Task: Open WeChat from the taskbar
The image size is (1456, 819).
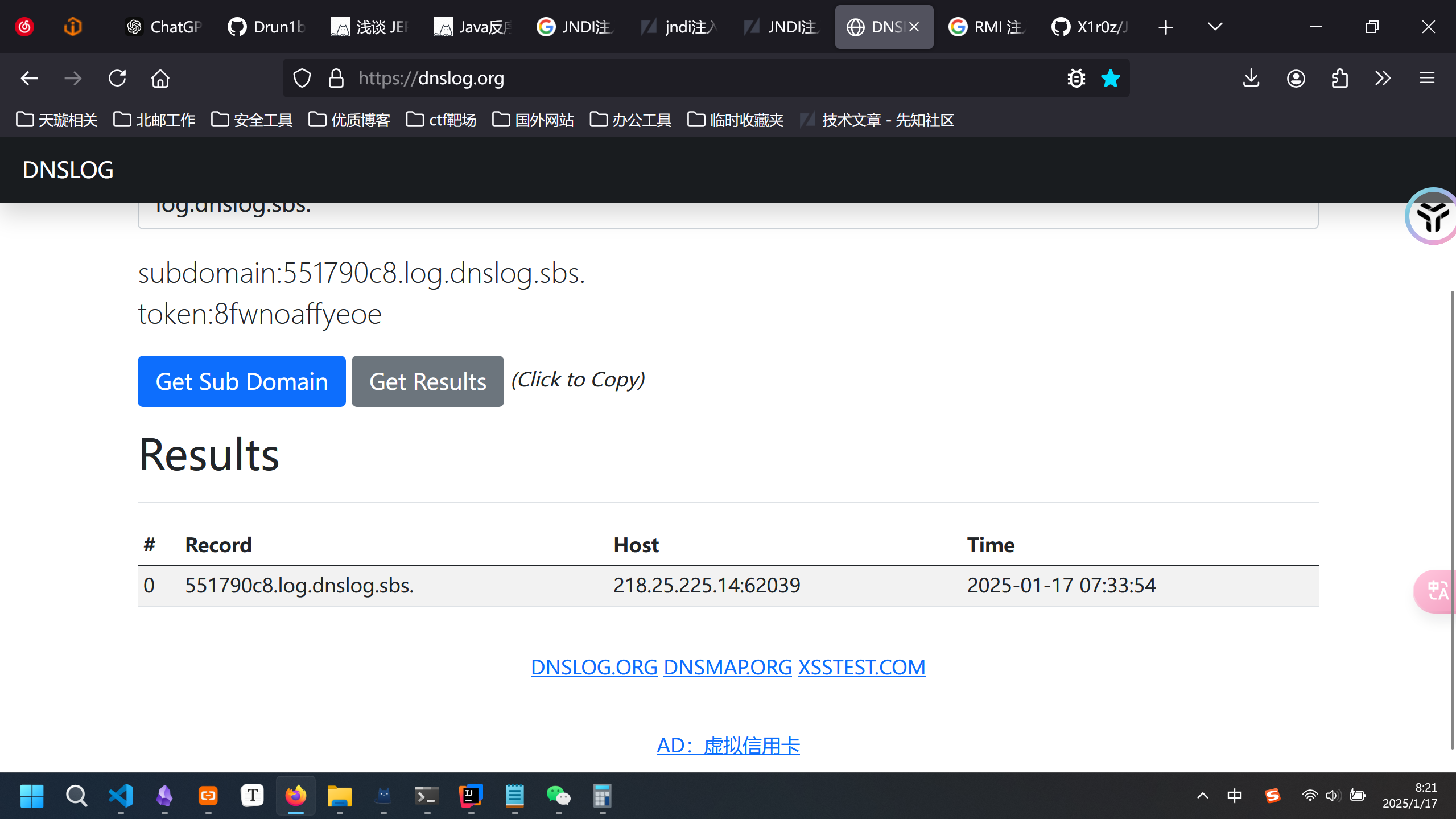Action: pyautogui.click(x=559, y=796)
